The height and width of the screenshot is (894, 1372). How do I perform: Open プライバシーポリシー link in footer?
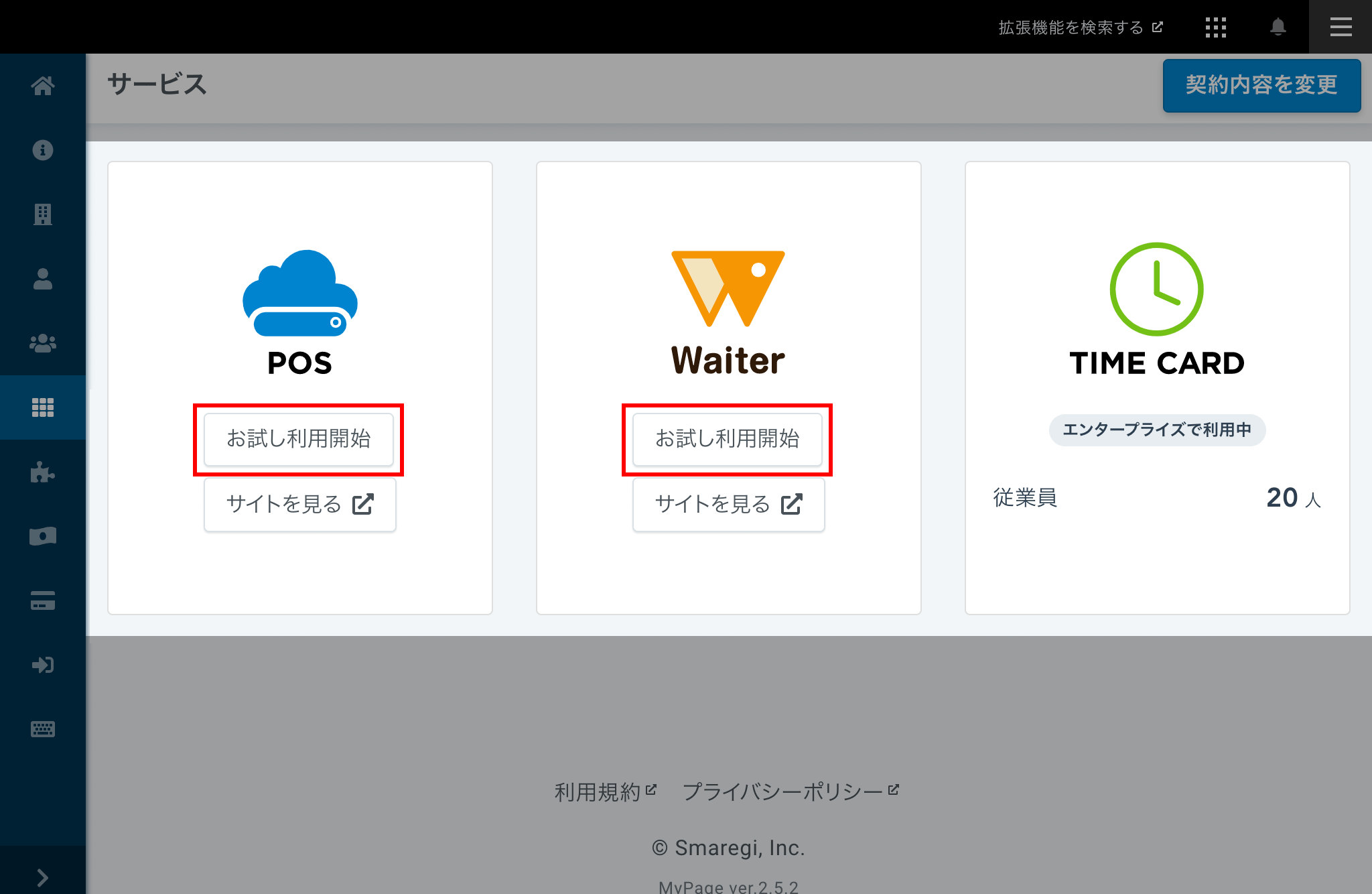[x=791, y=792]
